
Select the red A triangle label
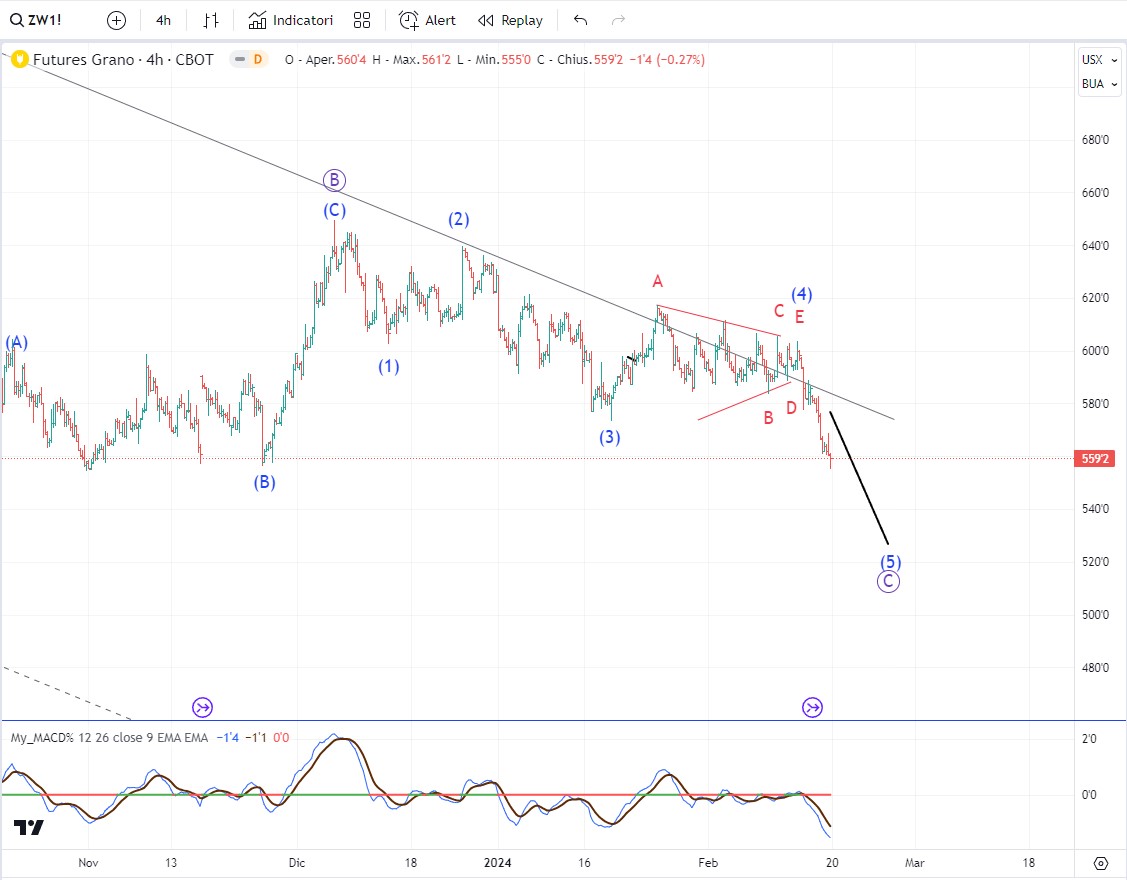coord(658,282)
